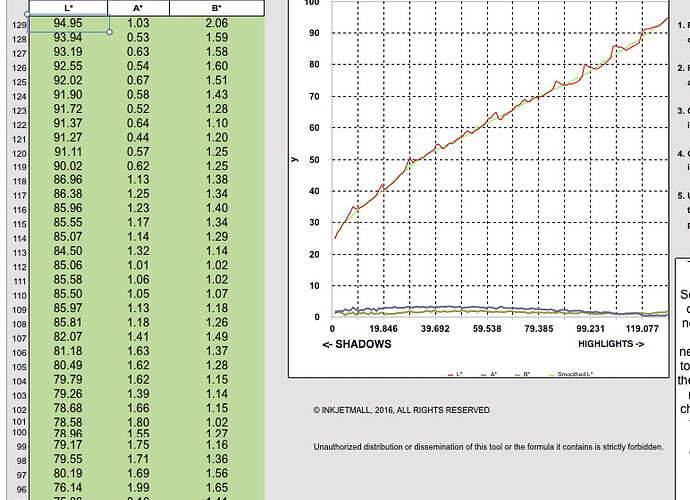Click A* value 1.66 in row 102
Viewport: 690px width, 500px height.
point(138,408)
